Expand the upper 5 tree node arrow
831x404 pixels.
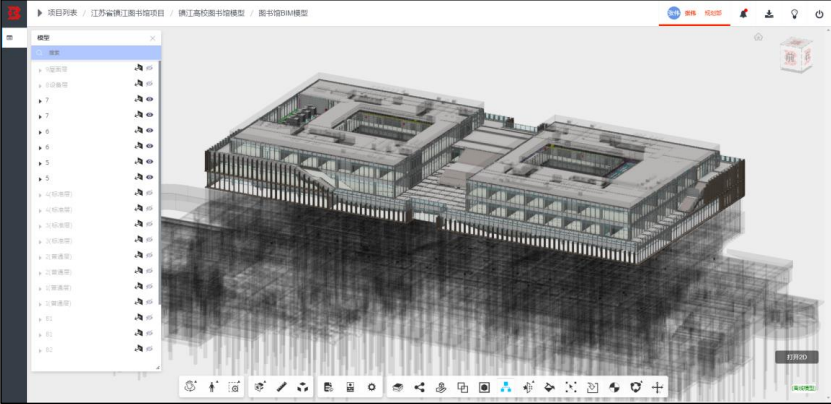click(x=40, y=163)
